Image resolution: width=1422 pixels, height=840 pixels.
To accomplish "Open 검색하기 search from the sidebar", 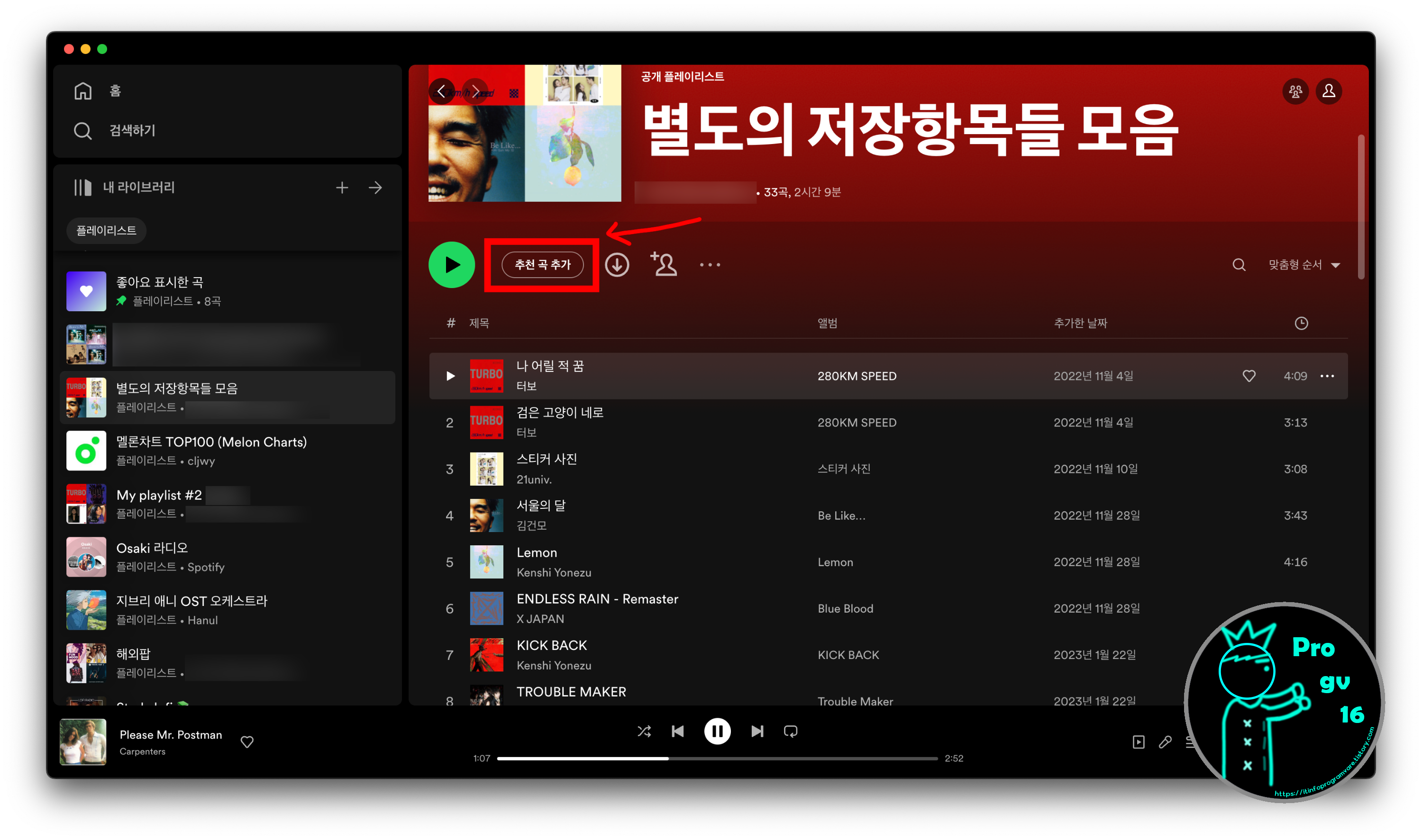I will [x=82, y=130].
